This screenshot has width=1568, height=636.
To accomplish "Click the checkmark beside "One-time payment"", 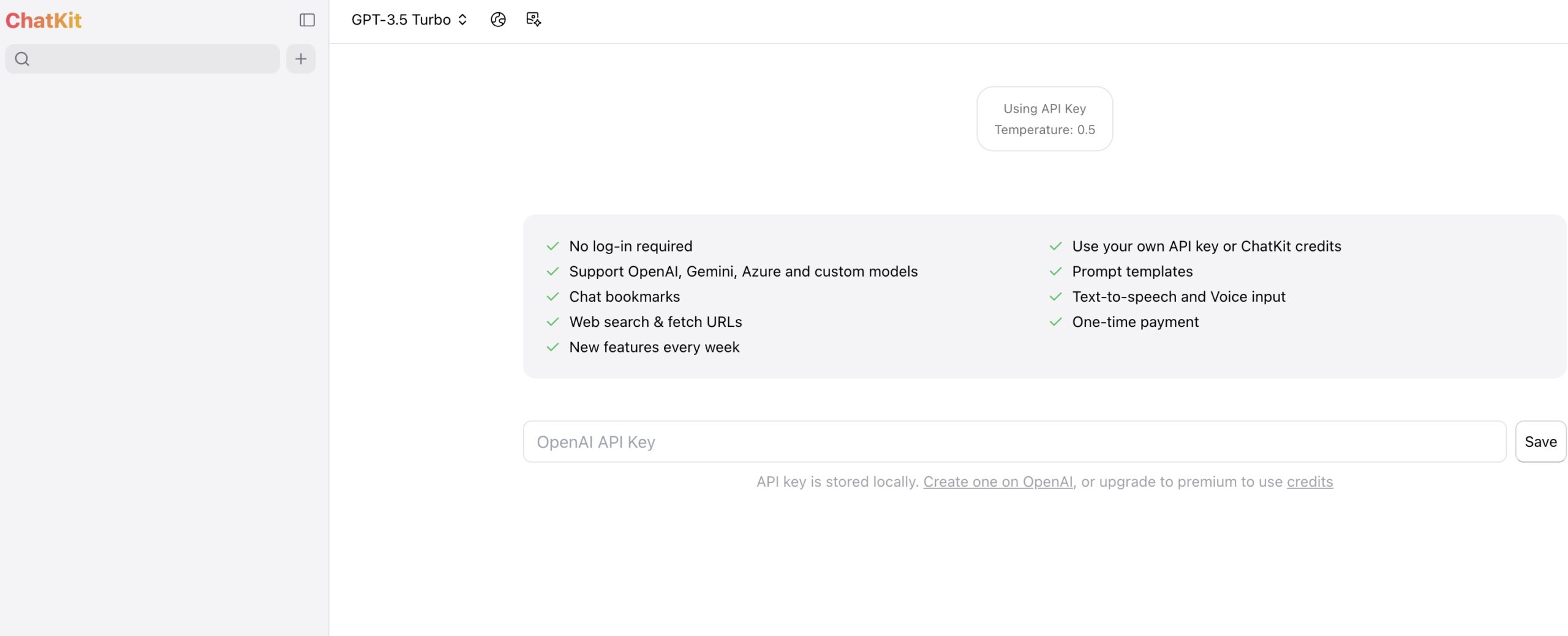I will click(x=1055, y=322).
